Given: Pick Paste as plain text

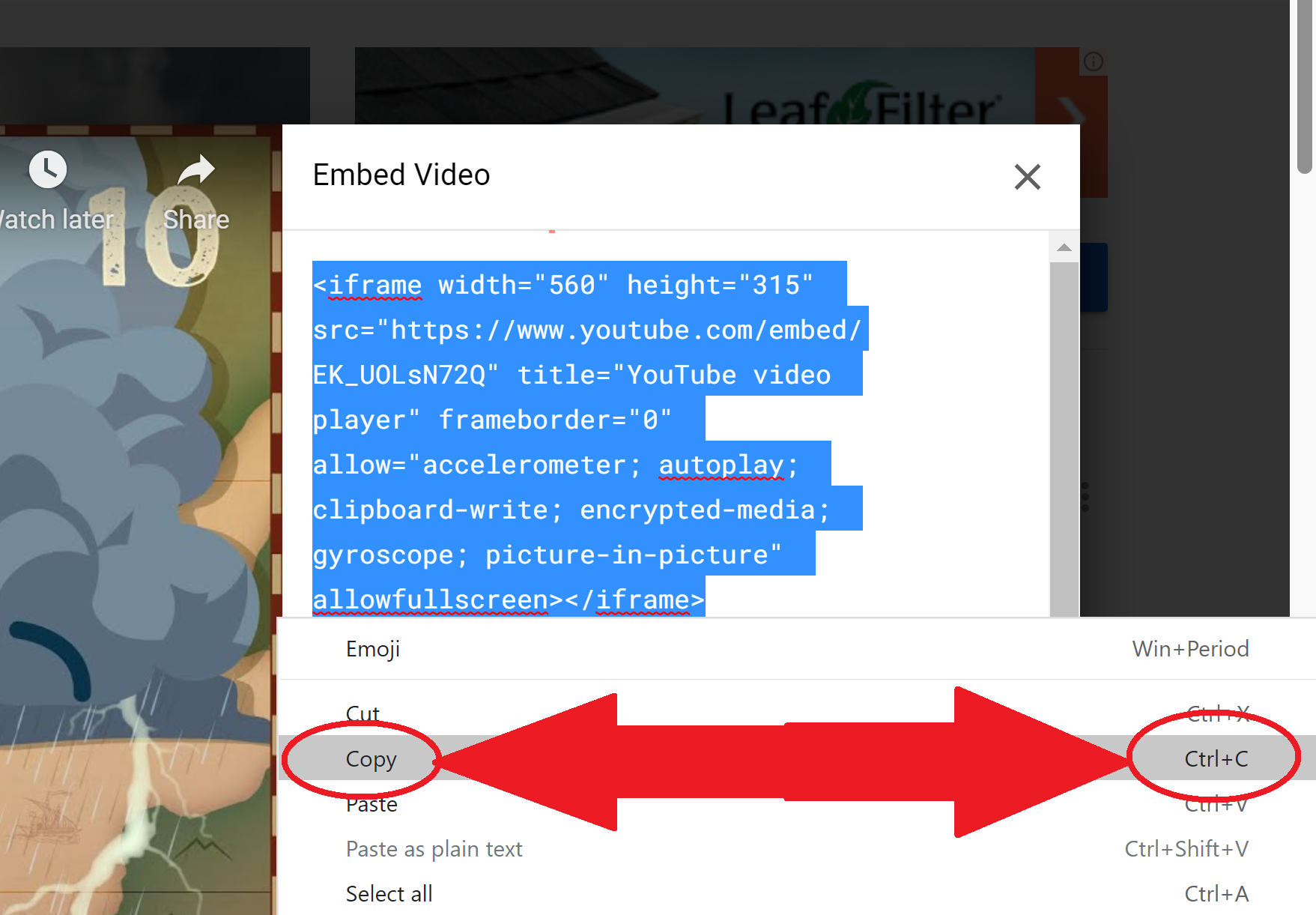Looking at the screenshot, I should pos(434,849).
